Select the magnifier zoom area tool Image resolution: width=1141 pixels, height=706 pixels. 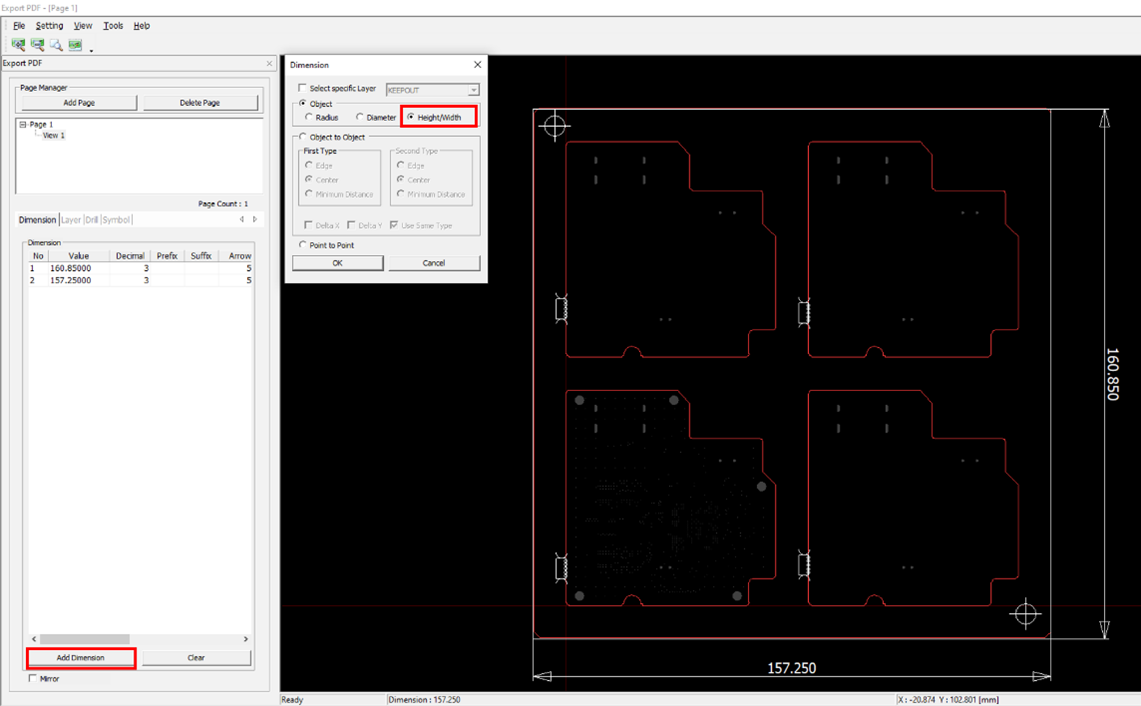[x=56, y=45]
